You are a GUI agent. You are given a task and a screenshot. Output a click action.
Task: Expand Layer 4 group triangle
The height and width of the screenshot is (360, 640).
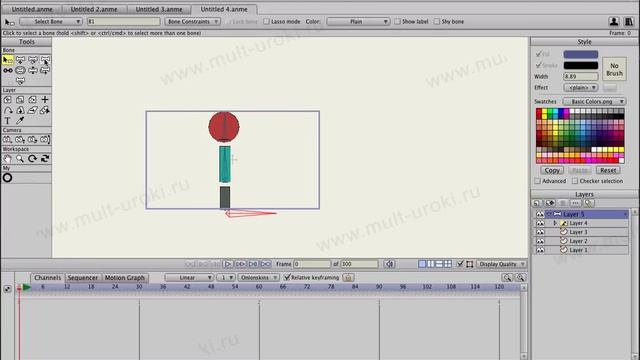555,223
